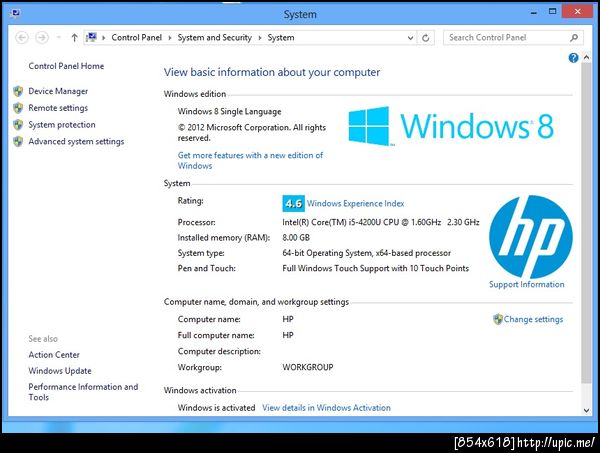The height and width of the screenshot is (453, 600).
Task: Open Help with the question mark icon
Action: click(x=573, y=58)
